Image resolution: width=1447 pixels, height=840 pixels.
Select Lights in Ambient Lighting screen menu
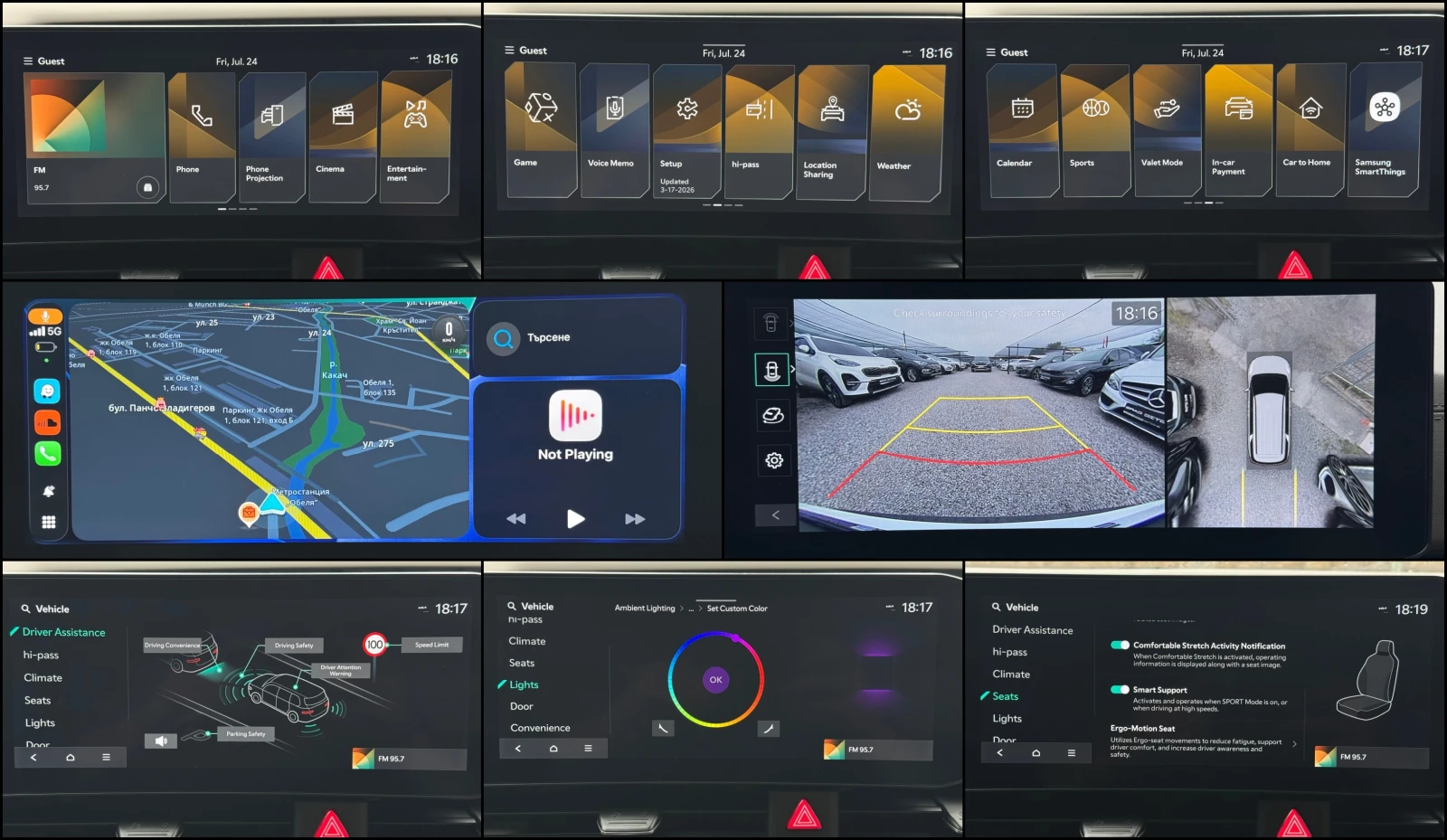coord(524,684)
